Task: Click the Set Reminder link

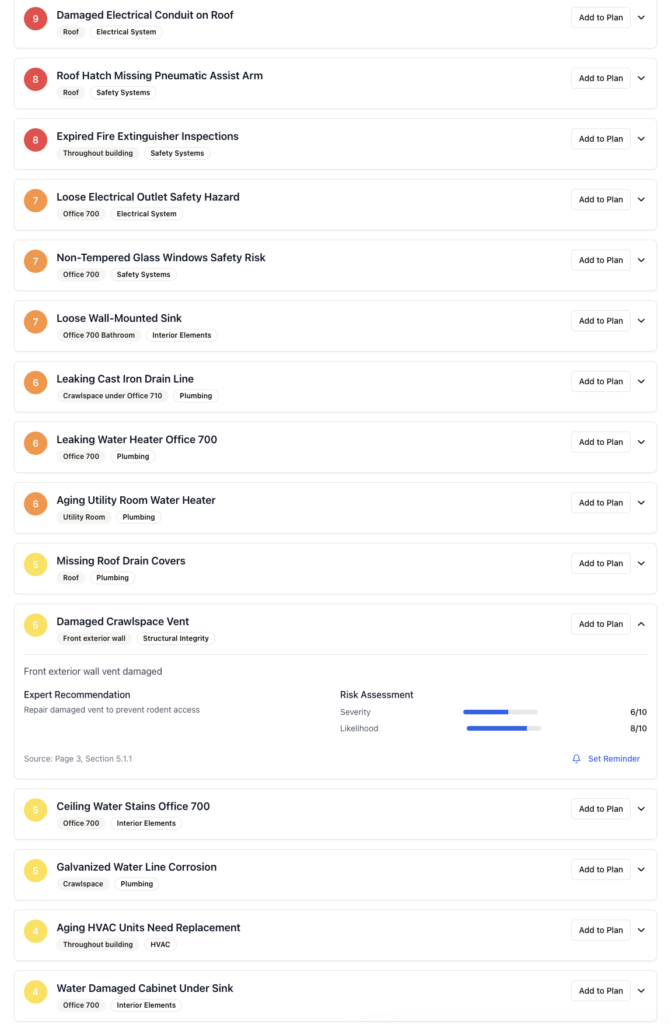Action: tap(613, 759)
